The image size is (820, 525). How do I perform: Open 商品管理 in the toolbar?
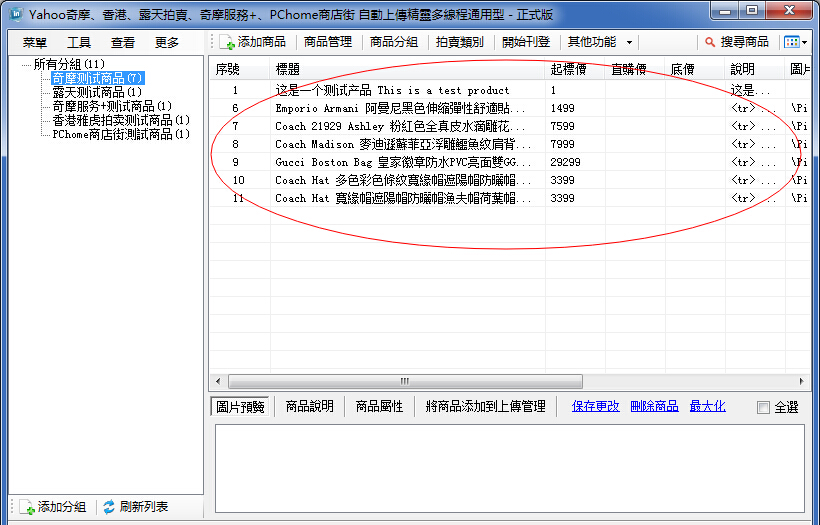click(x=328, y=42)
